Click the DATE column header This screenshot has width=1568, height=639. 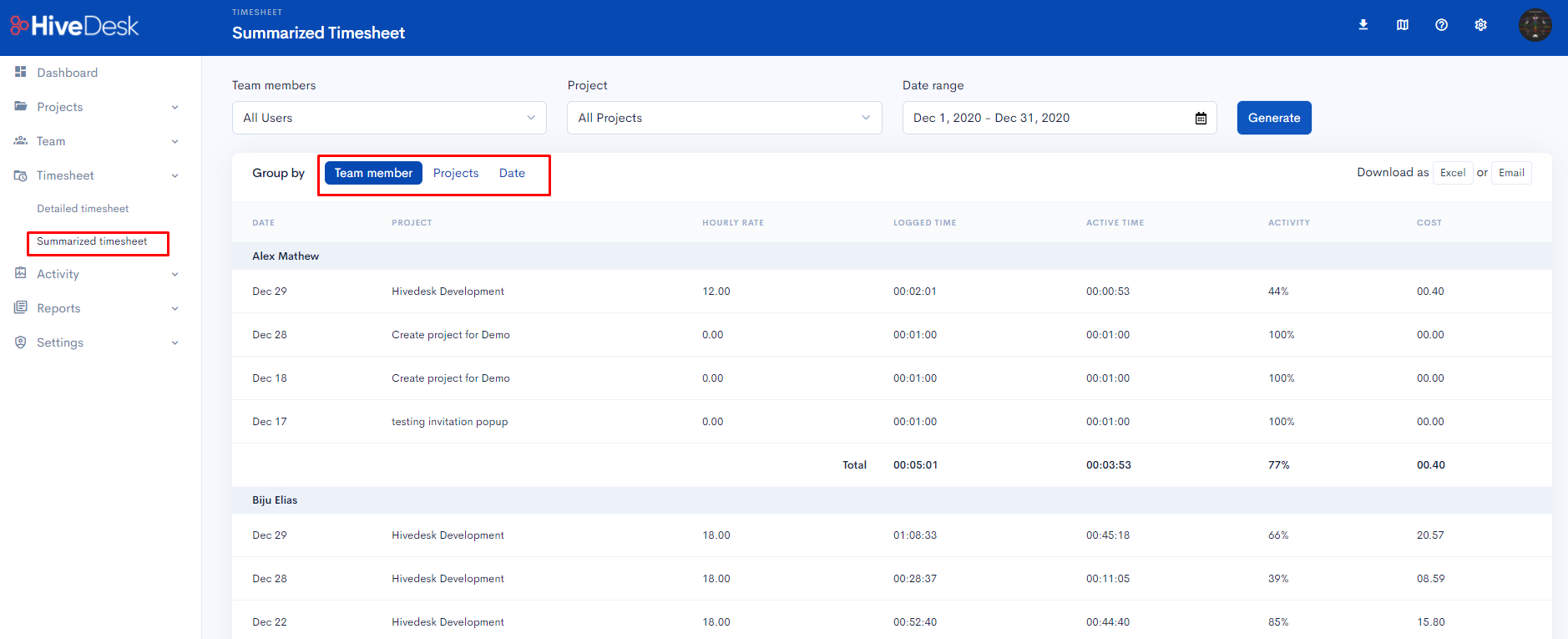263,223
